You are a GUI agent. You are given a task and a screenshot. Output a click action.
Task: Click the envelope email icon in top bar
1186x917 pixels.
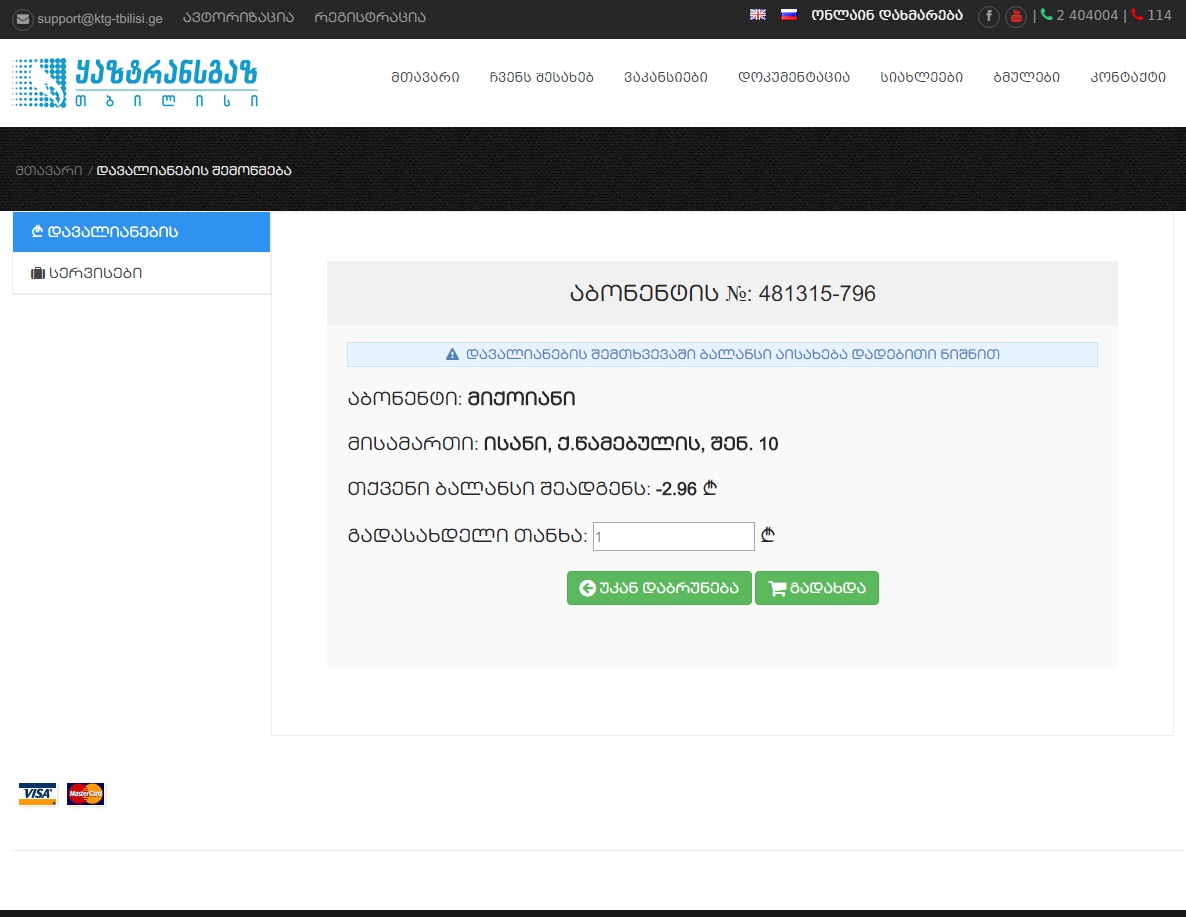23,19
